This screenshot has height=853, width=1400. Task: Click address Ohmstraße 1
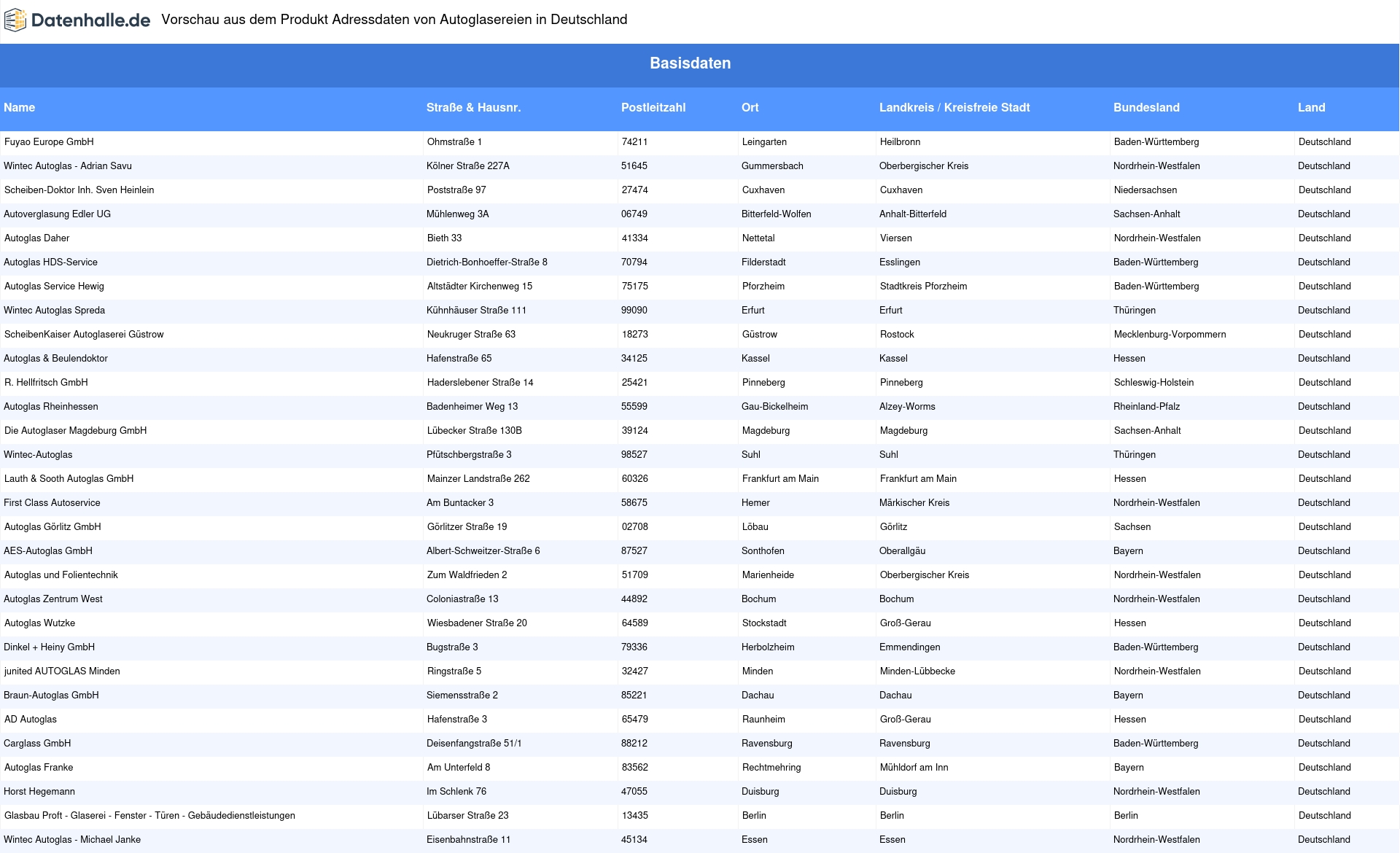coord(454,142)
